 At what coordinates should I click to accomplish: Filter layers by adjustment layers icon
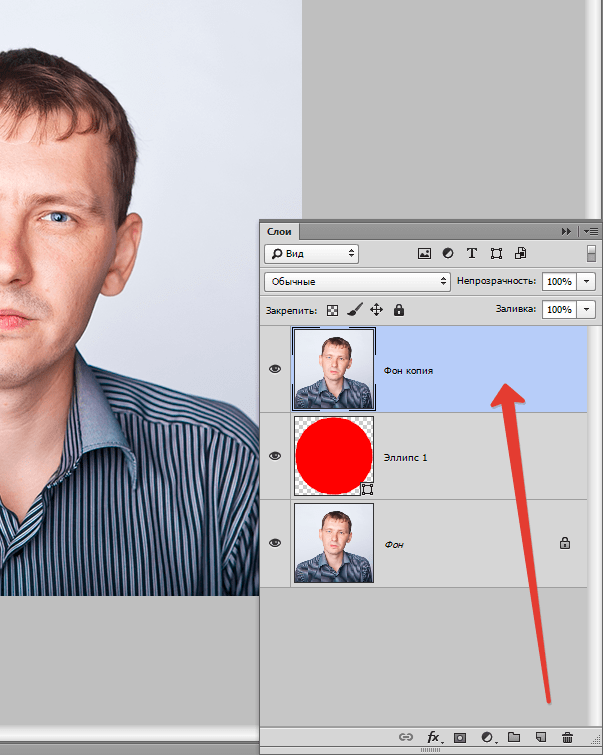tap(448, 253)
